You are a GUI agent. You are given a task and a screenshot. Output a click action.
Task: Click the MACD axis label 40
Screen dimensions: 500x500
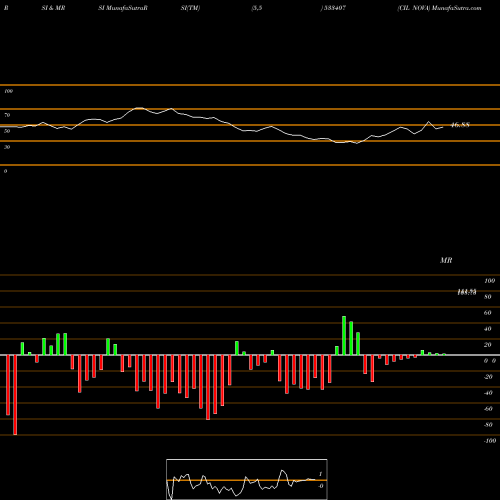(488, 329)
